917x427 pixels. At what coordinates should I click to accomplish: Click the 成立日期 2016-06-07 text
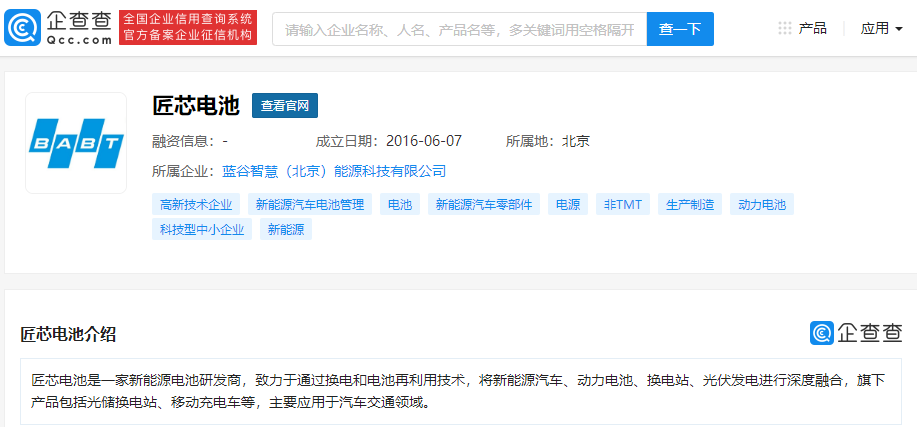coord(388,141)
